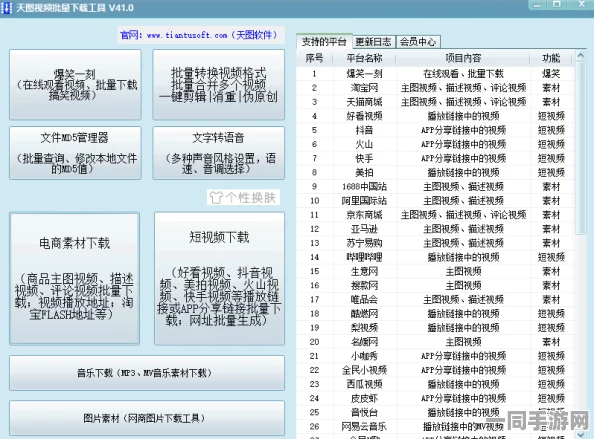Sort by the 项目内容 column header
Screen dimensions: 594x439
pos(463,58)
